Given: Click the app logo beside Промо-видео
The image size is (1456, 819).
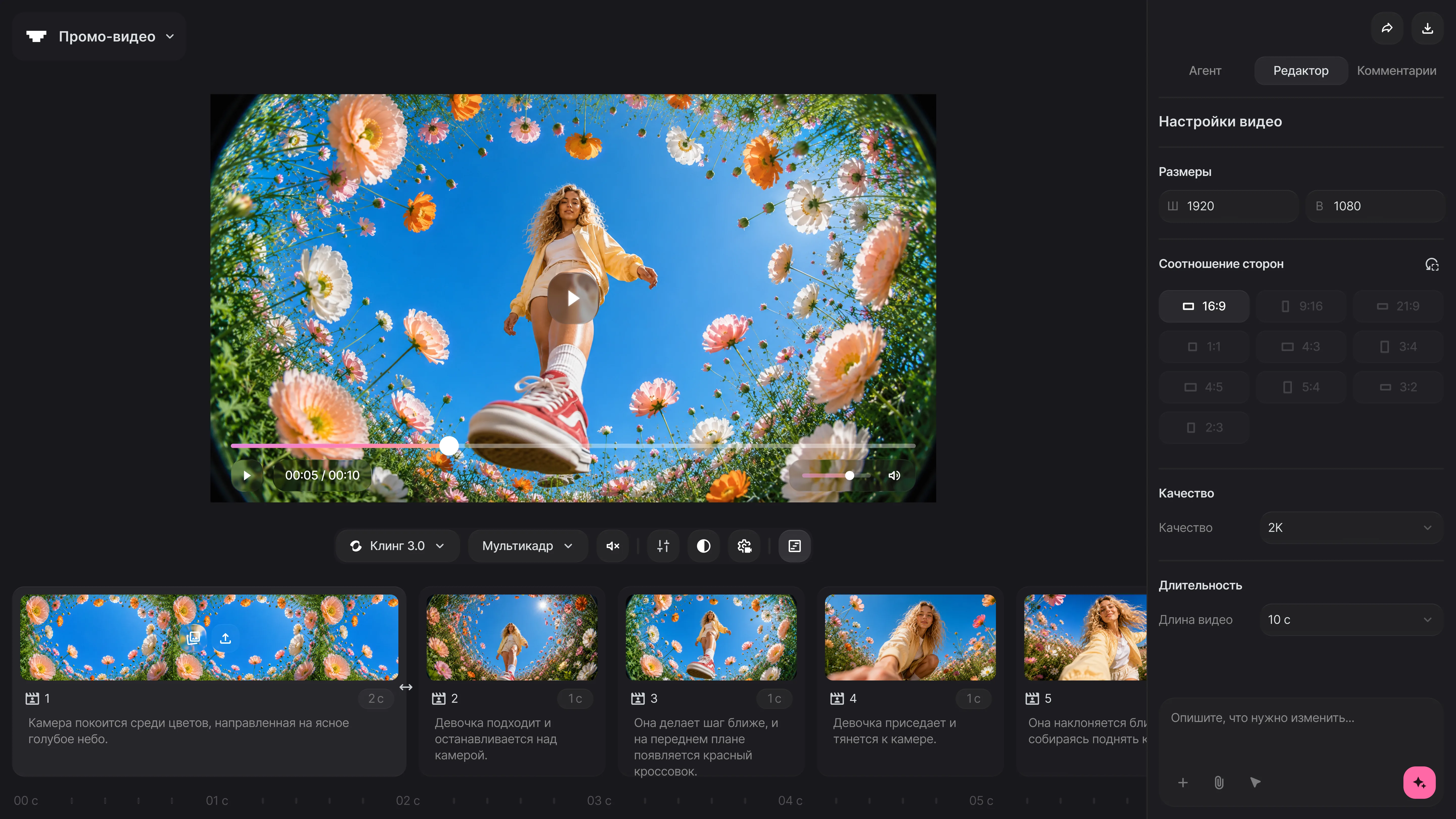Looking at the screenshot, I should coord(36,37).
